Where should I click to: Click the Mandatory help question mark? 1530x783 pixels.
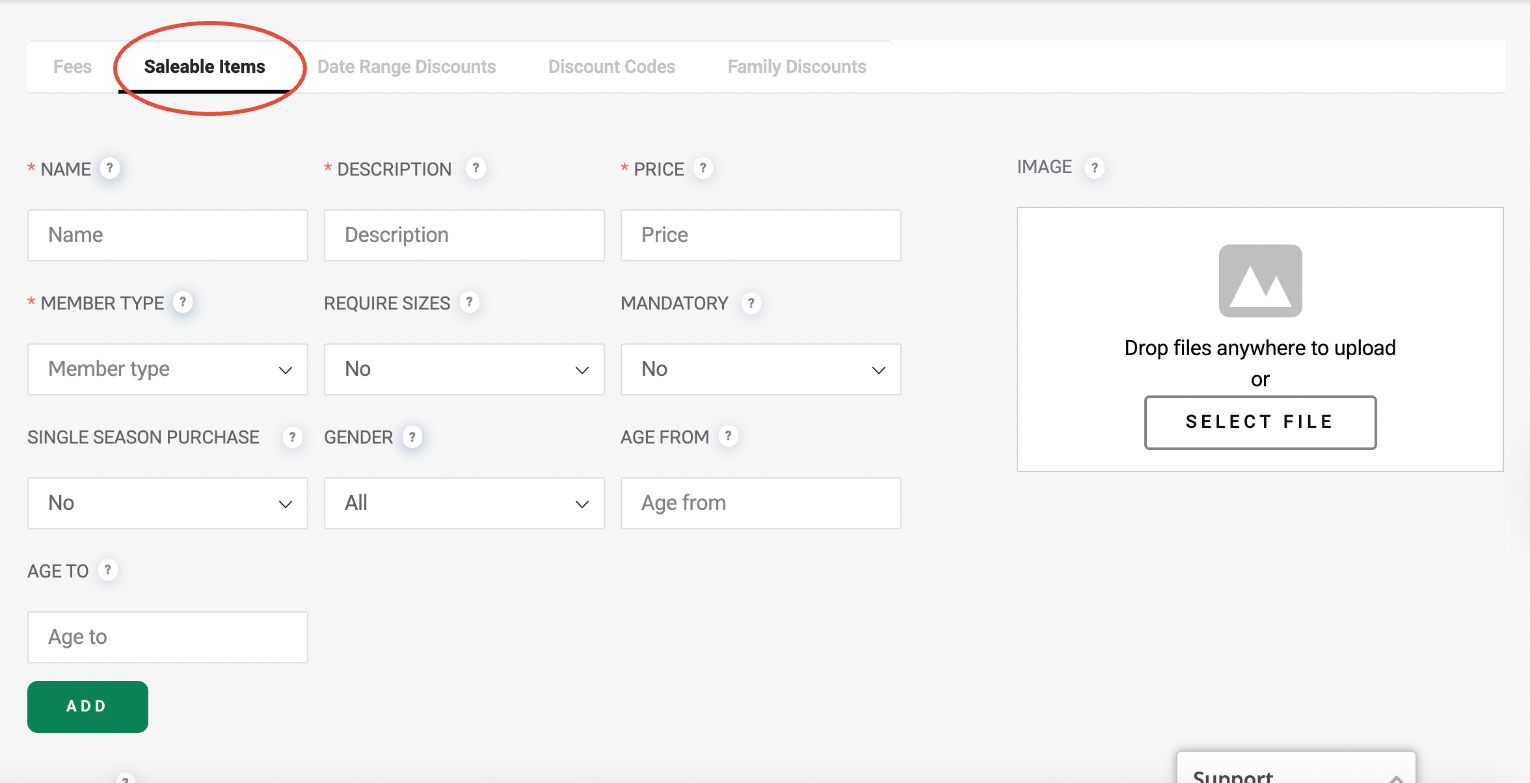(751, 303)
